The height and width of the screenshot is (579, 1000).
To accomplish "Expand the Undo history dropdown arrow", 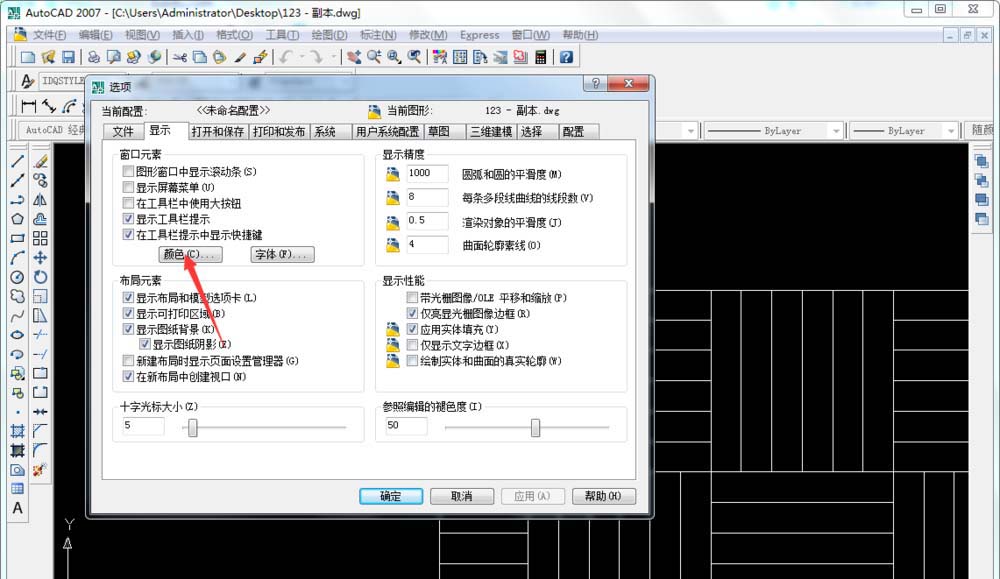I will coord(301,57).
